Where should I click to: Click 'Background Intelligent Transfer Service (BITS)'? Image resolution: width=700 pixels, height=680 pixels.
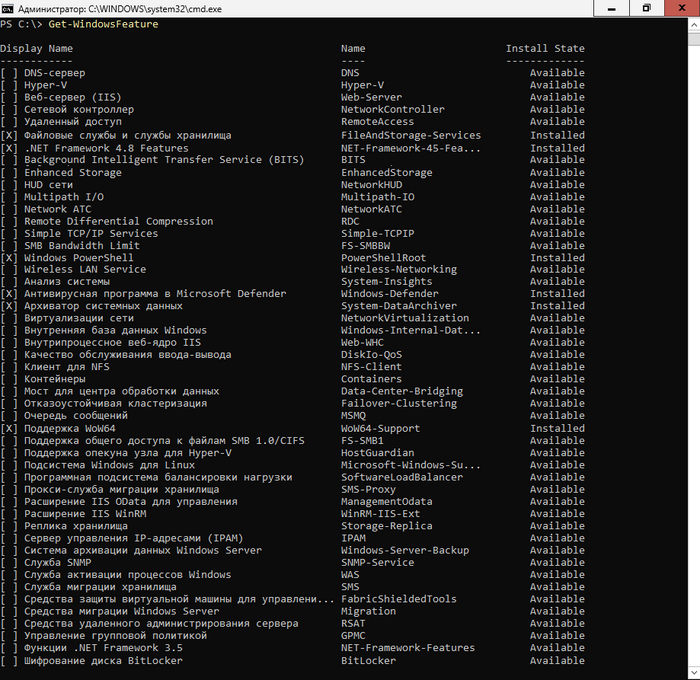pos(164,159)
